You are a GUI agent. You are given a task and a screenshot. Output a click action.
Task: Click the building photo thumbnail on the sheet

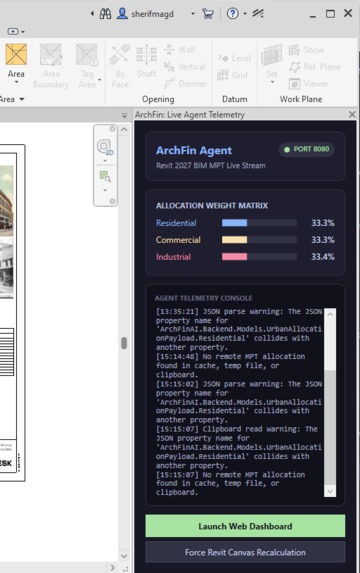point(7,201)
